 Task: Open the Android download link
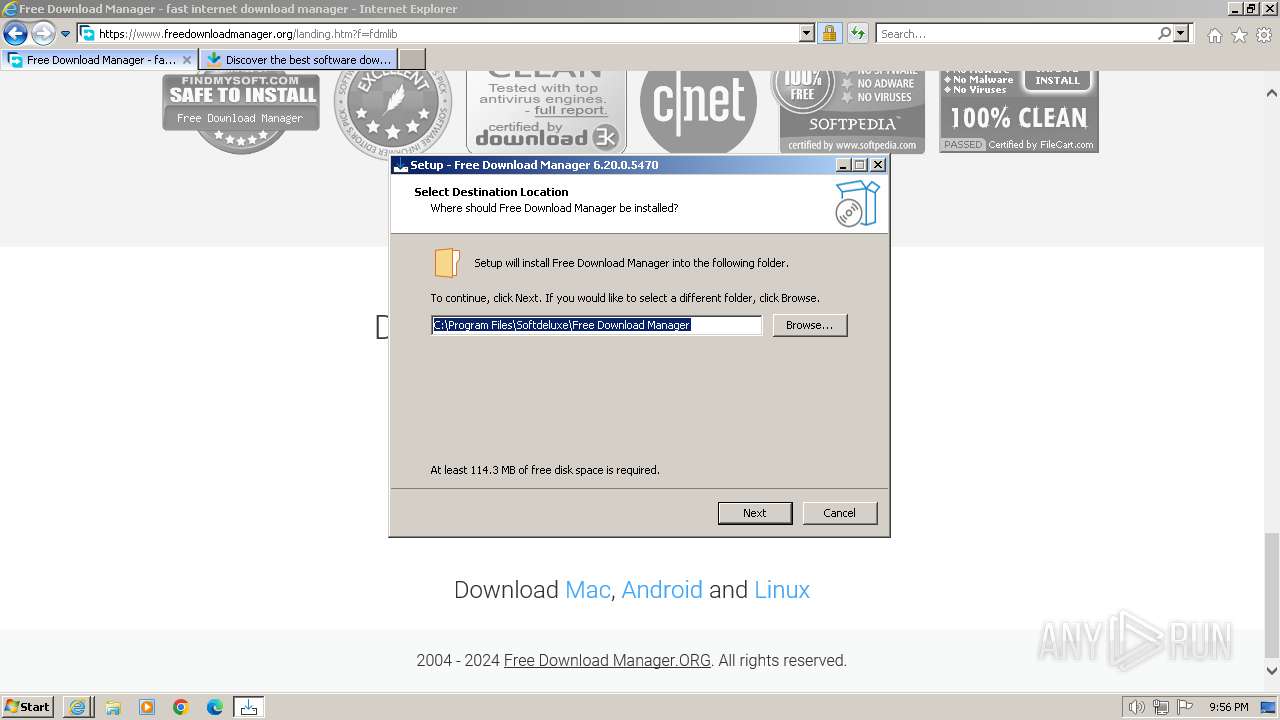coord(662,590)
